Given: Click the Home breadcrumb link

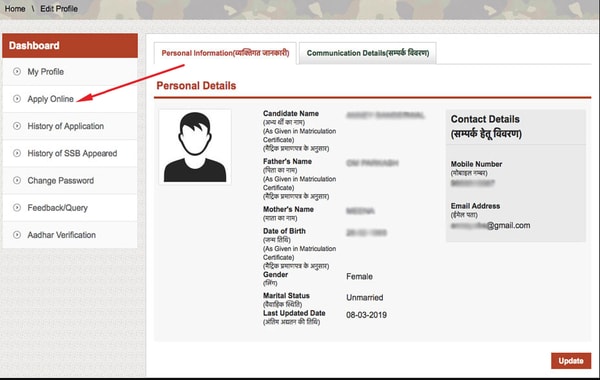Looking at the screenshot, I should point(15,8).
